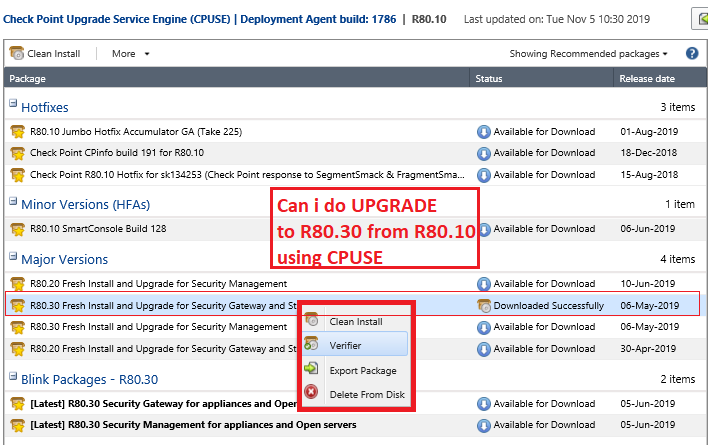The height and width of the screenshot is (445, 708).
Task: Click the 30-Apr-2019 release date cell
Action: [648, 349]
